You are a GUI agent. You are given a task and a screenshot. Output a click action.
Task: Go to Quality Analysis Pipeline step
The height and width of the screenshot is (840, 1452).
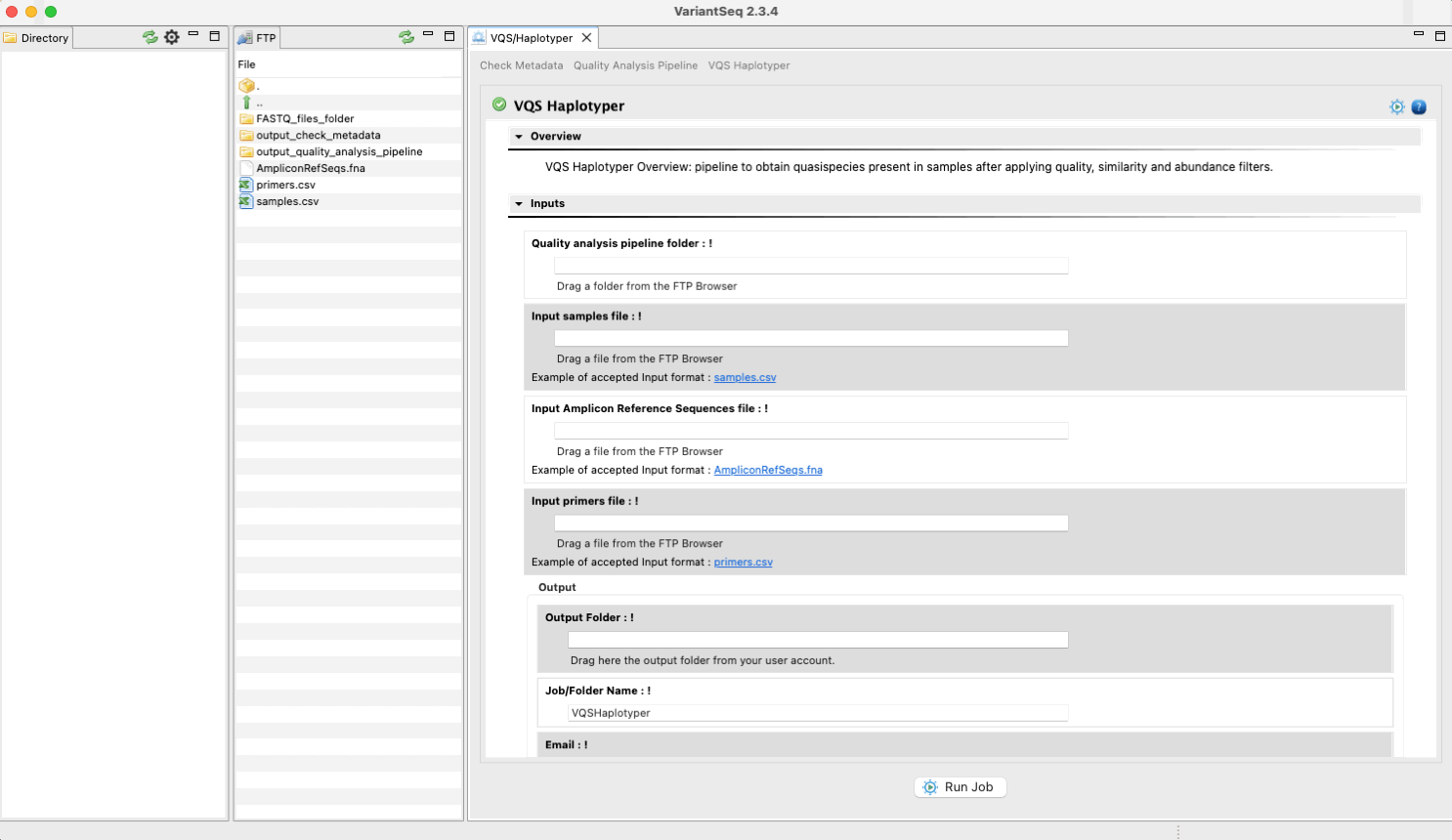(x=636, y=65)
